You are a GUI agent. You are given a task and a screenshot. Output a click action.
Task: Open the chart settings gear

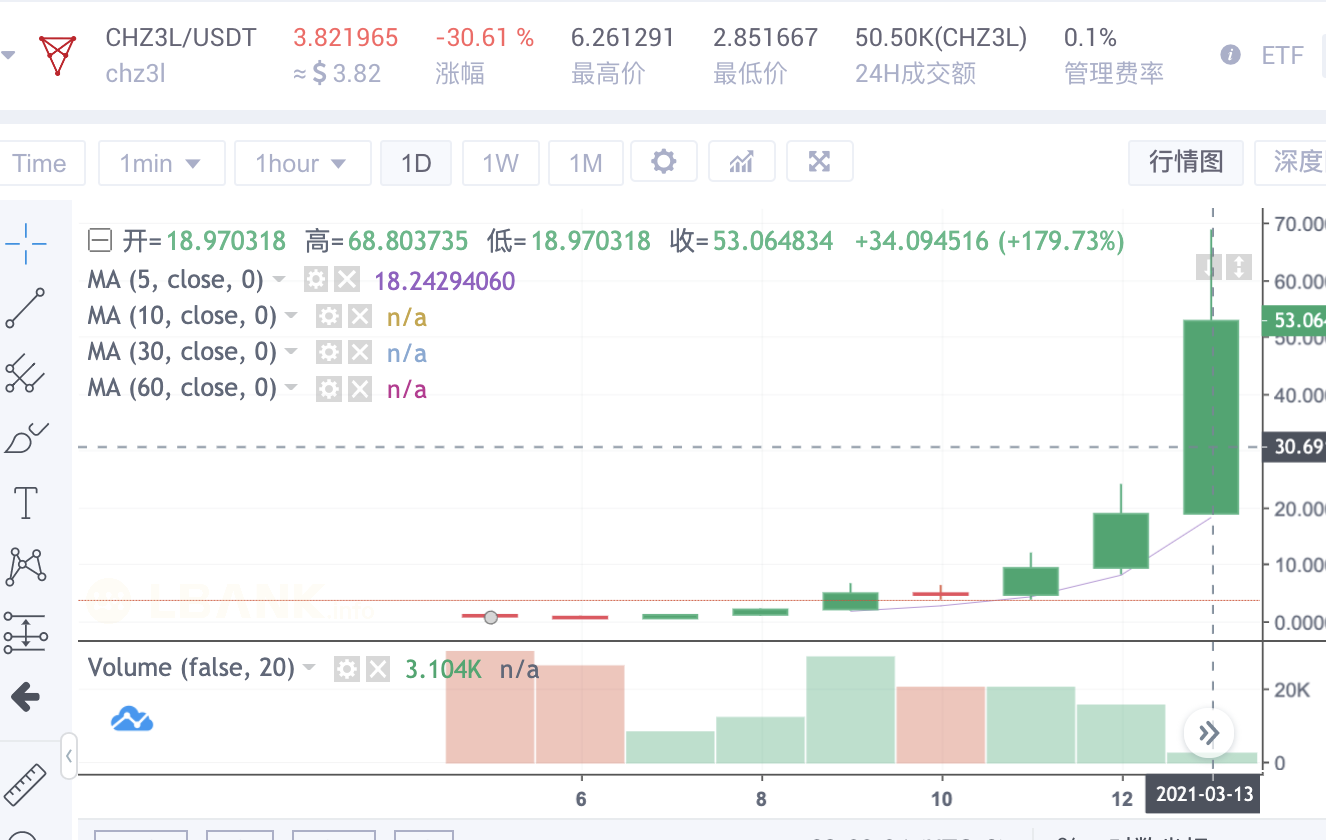click(664, 161)
